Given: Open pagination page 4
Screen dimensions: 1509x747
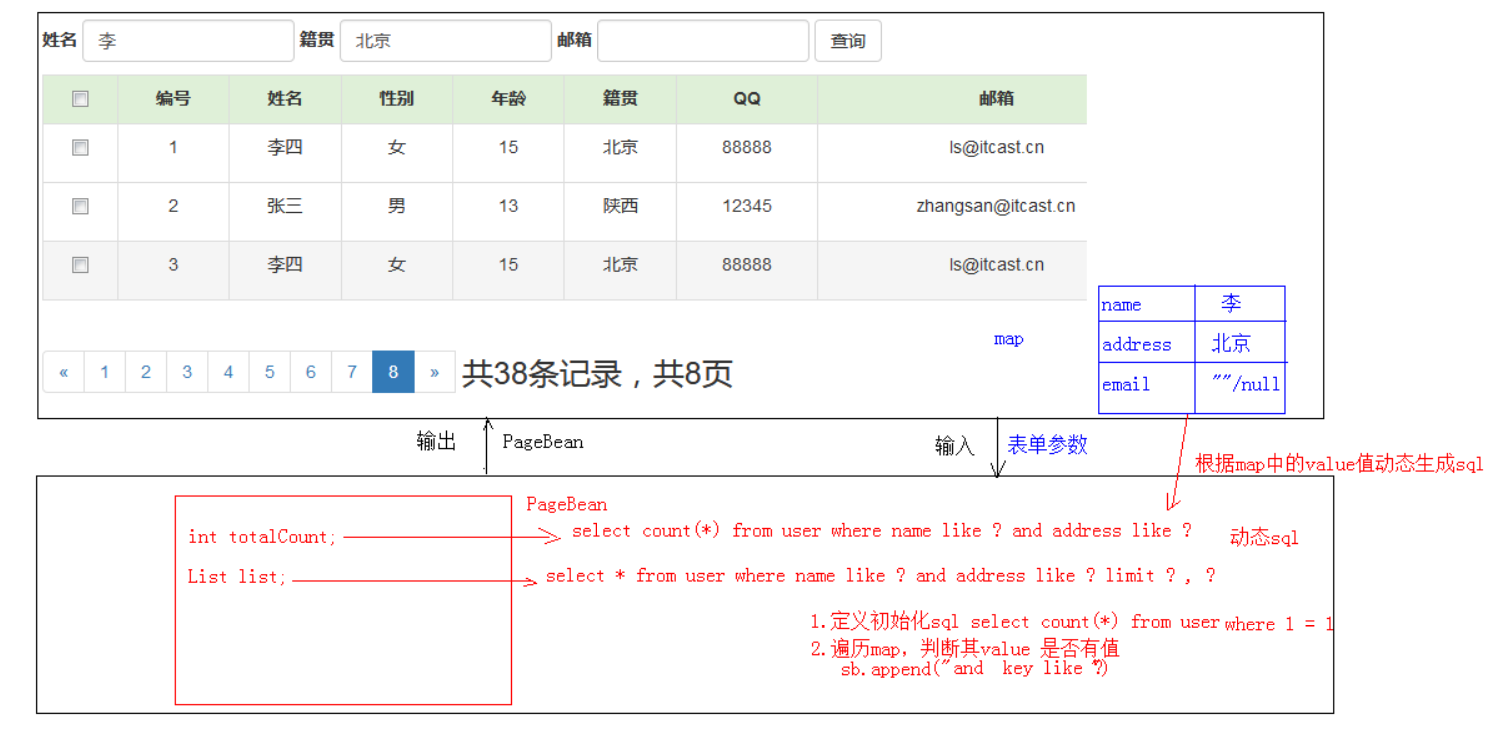Looking at the screenshot, I should pyautogui.click(x=228, y=372).
